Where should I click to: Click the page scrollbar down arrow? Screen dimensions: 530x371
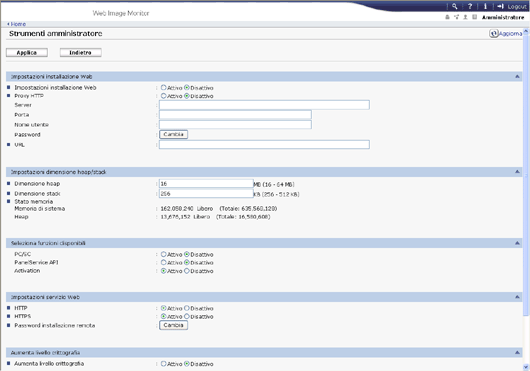pyautogui.click(x=526, y=367)
